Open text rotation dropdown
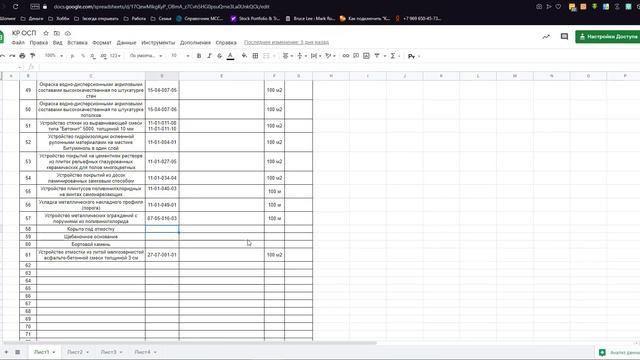 330,56
